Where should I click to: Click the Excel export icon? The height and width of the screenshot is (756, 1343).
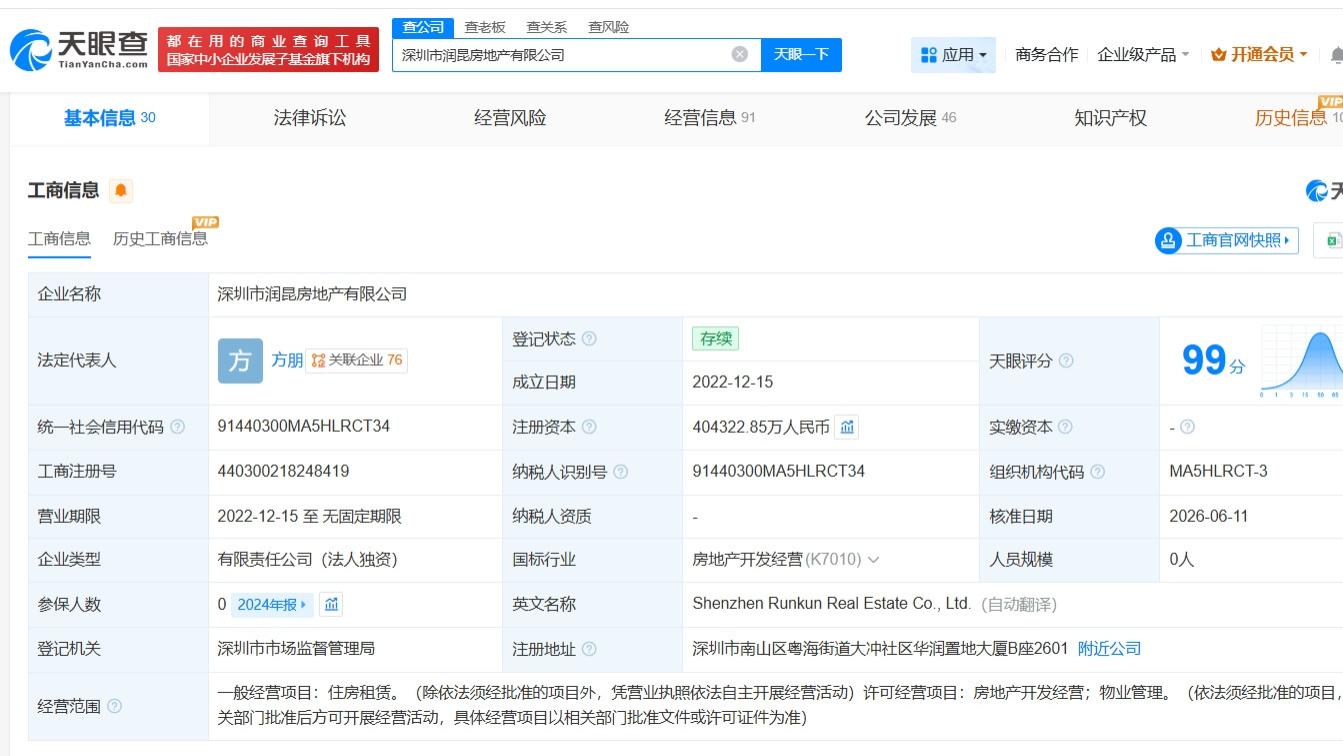tap(1332, 240)
